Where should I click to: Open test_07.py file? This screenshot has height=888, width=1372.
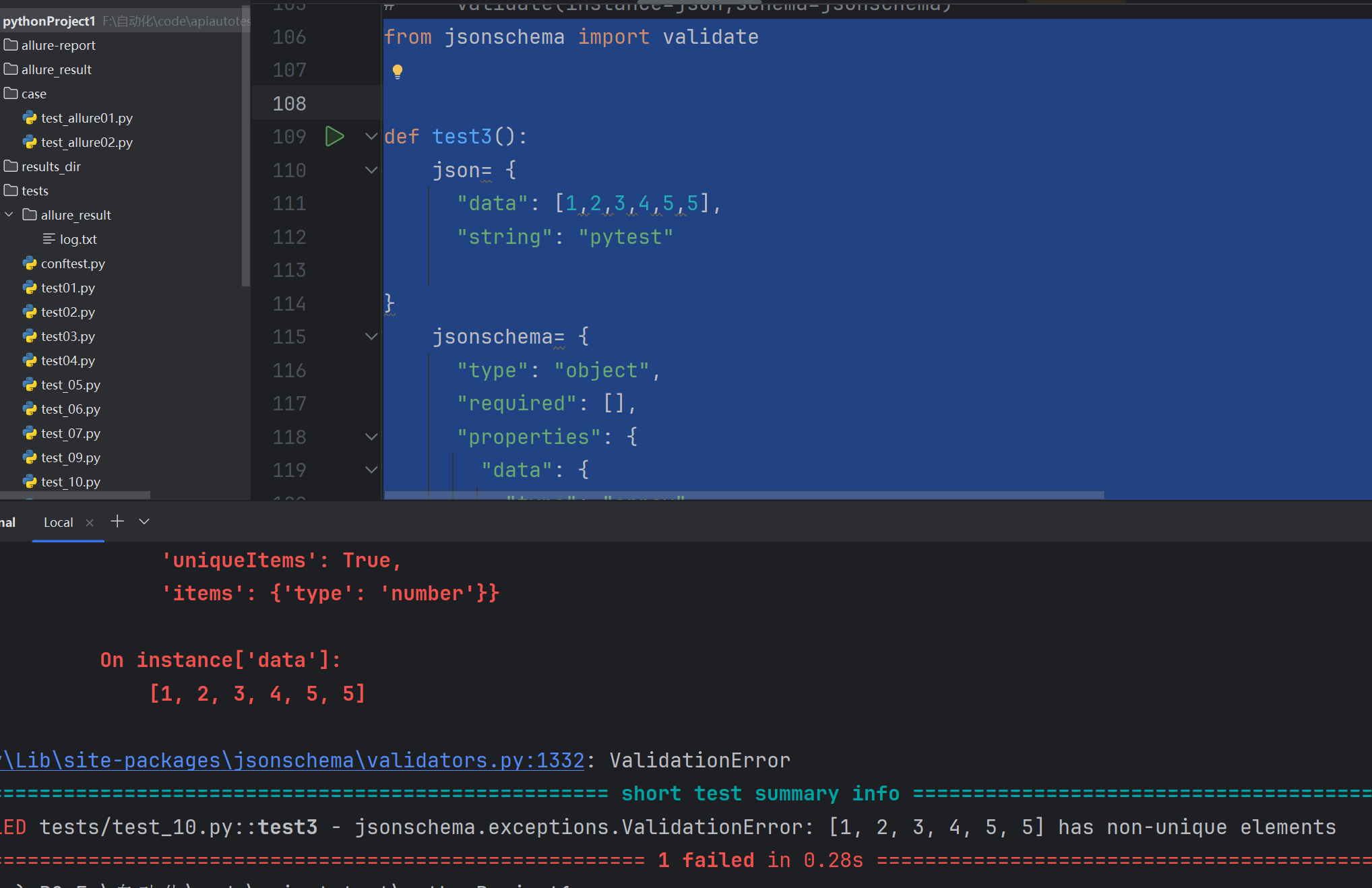click(70, 433)
